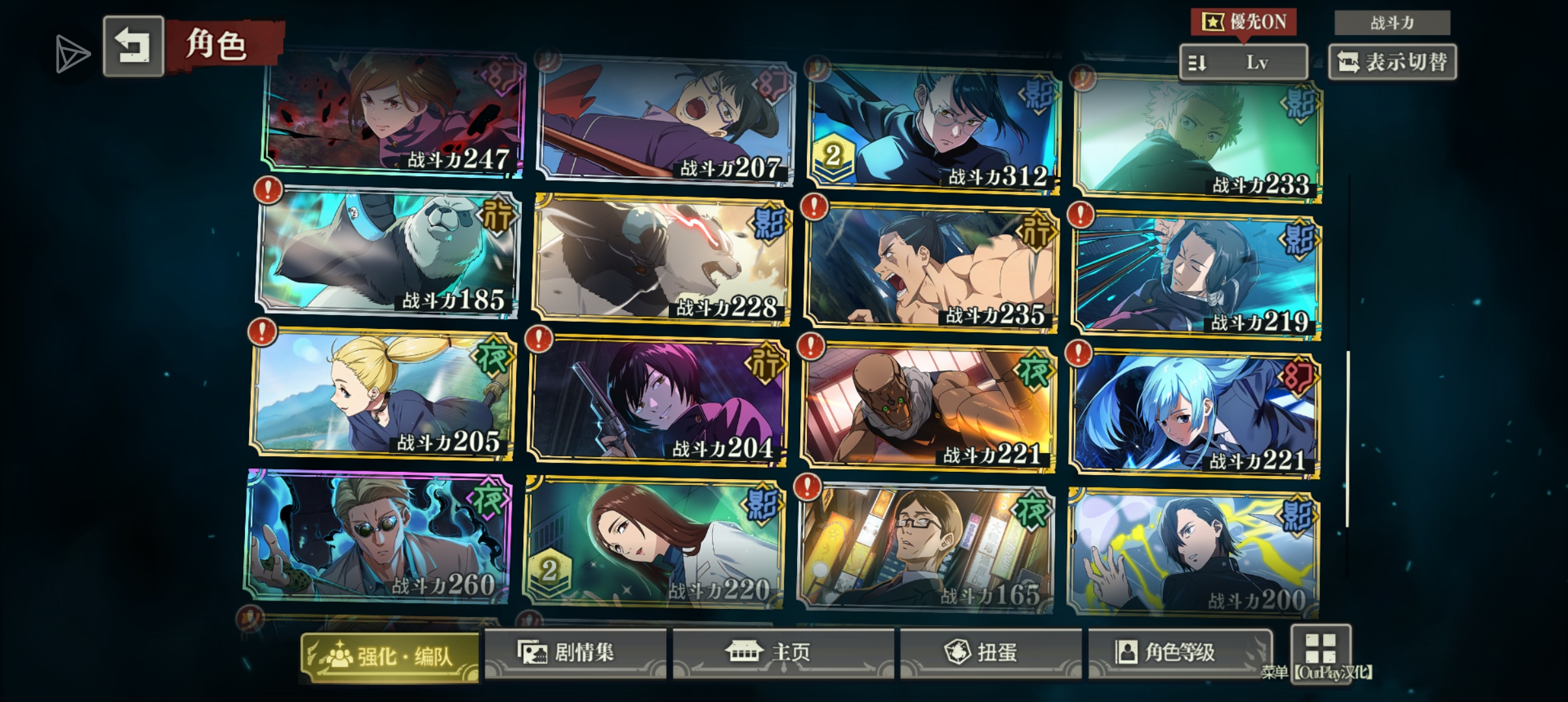Click the red alert badge on card 165
Viewport: 1568px width, 702px height.
pyautogui.click(x=807, y=486)
